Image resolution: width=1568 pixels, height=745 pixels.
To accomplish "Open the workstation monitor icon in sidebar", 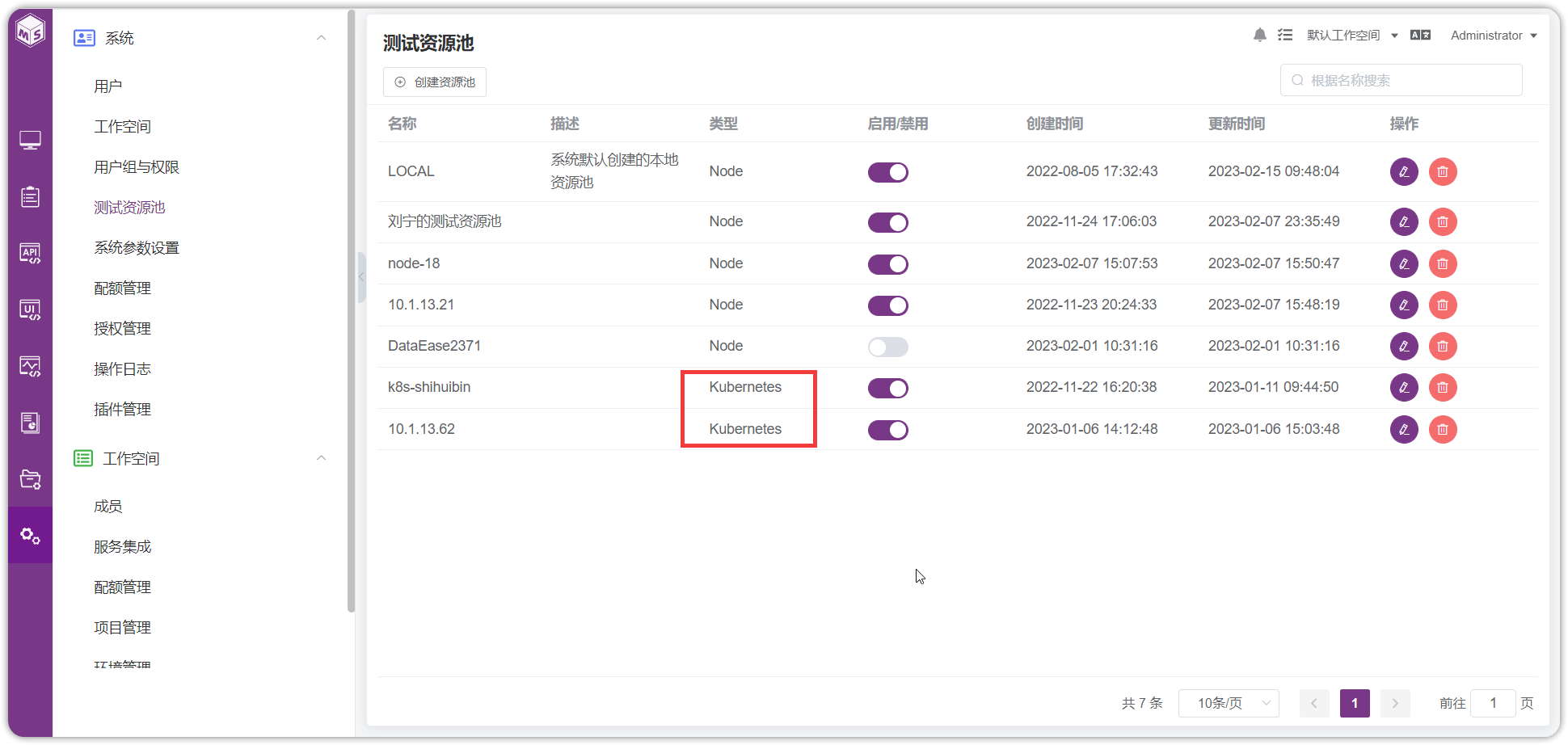I will coord(30,141).
